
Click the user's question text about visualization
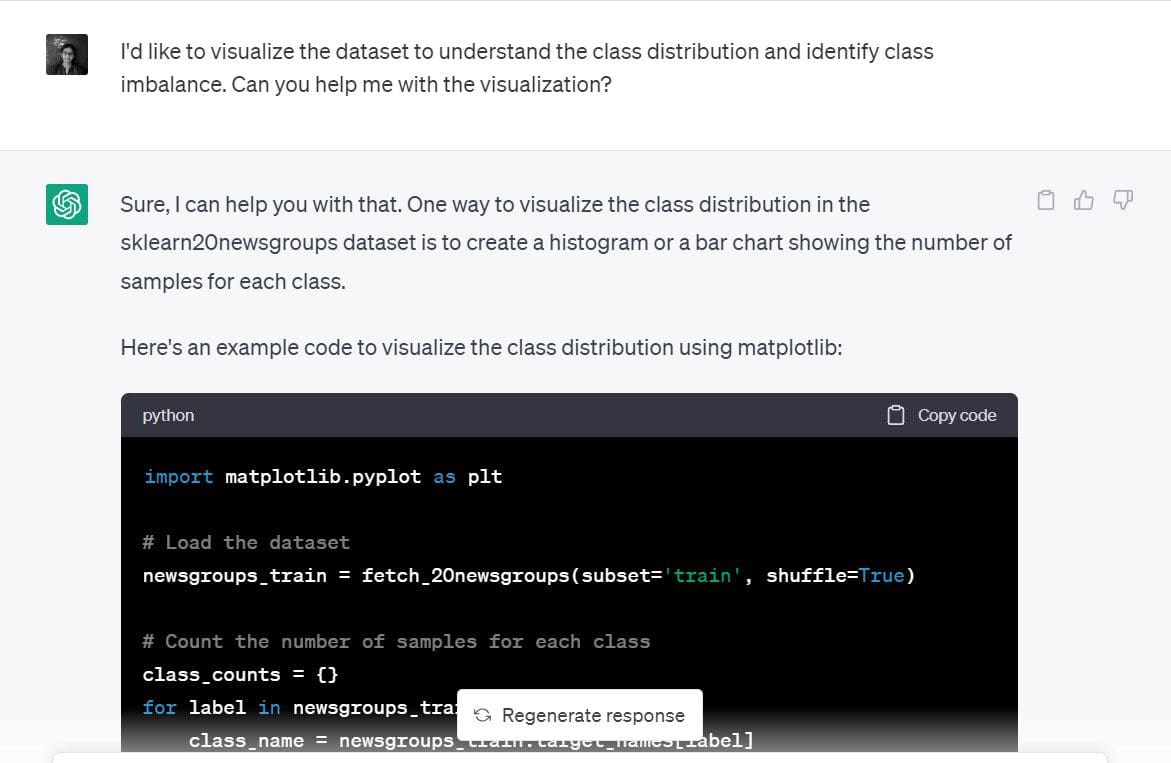[x=527, y=68]
